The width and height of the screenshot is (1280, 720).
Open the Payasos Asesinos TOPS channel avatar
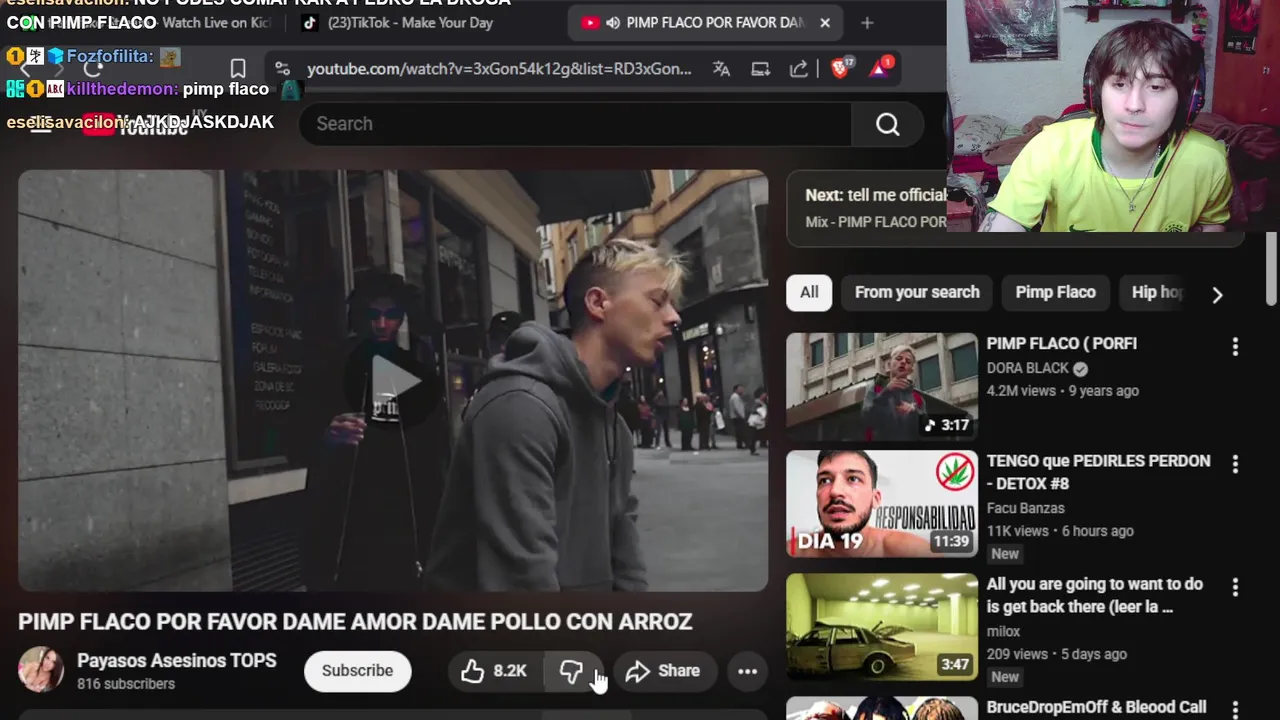(x=41, y=670)
